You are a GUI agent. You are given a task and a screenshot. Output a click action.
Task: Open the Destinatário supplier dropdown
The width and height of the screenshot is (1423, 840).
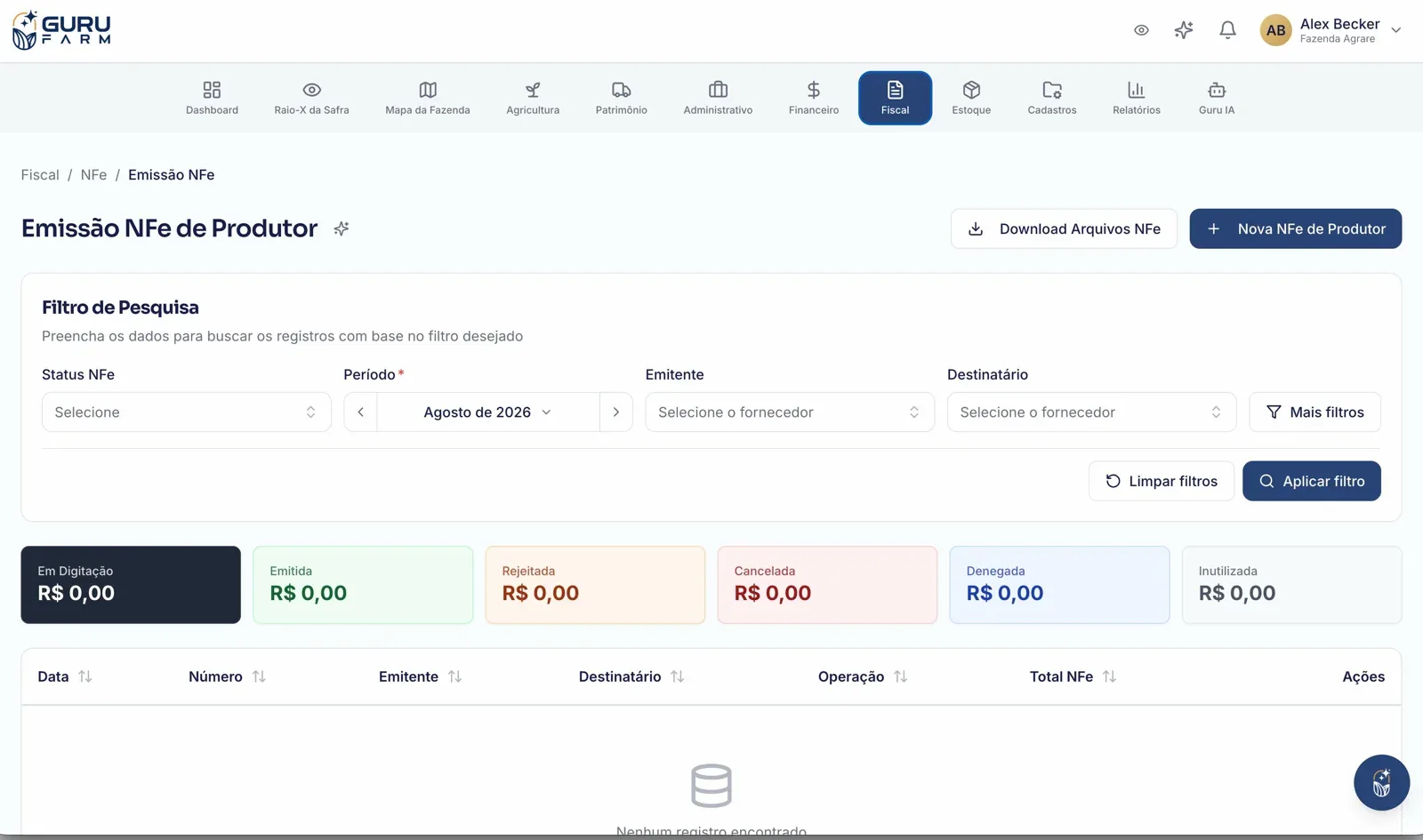click(1091, 412)
